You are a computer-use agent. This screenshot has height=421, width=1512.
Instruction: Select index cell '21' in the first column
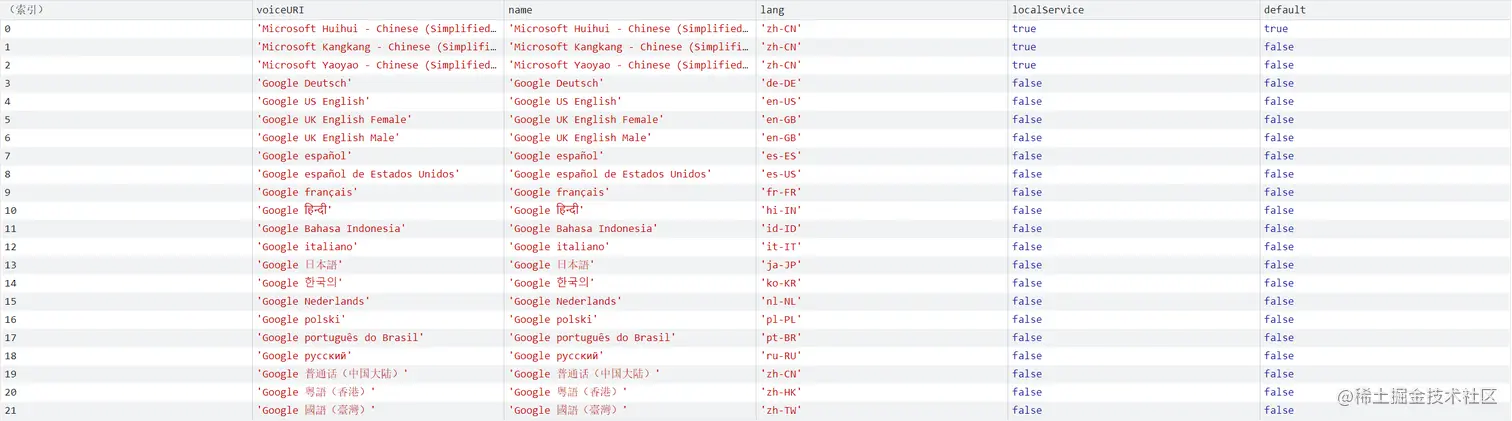point(126,410)
